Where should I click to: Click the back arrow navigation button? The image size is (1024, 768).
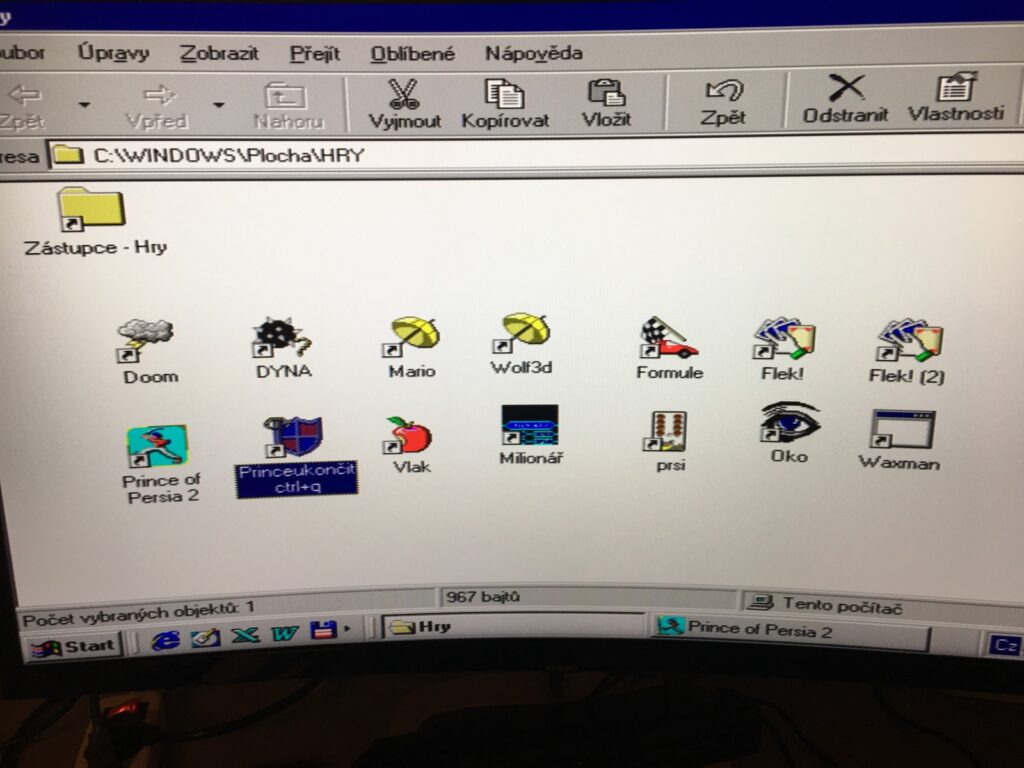click(25, 106)
